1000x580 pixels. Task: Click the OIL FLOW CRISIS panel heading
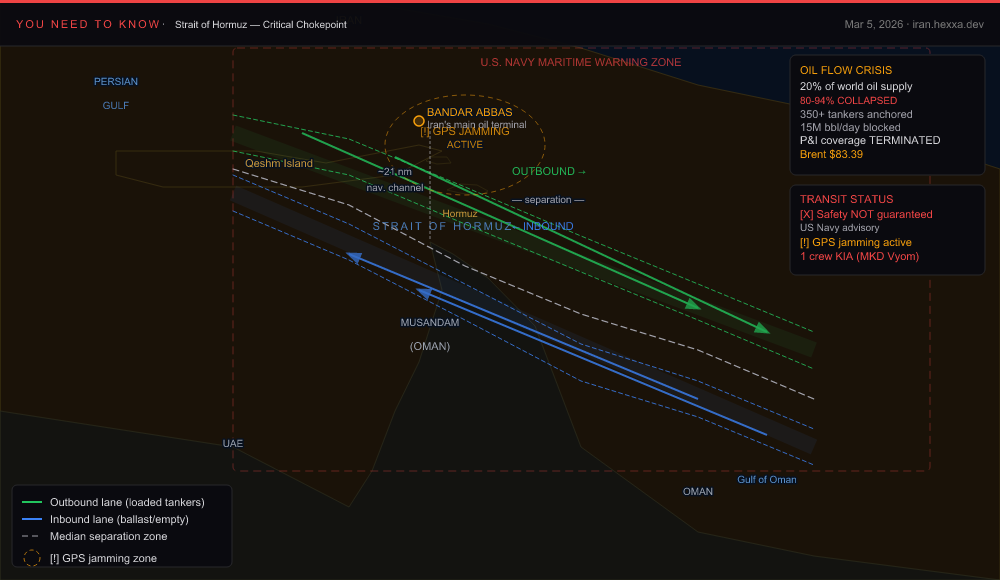click(x=846, y=71)
